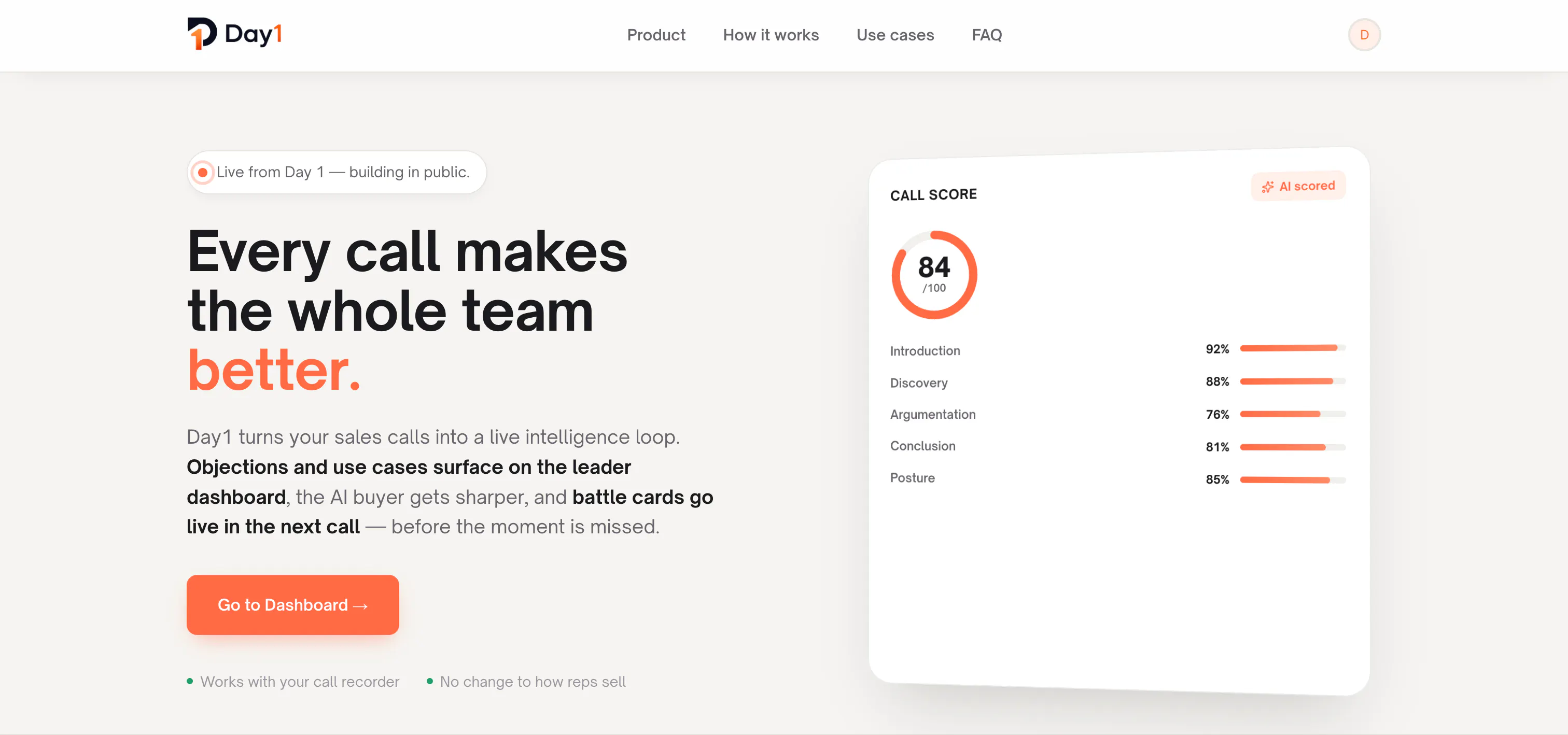1568x735 pixels.
Task: Click the Posture progress bar
Action: point(1293,479)
